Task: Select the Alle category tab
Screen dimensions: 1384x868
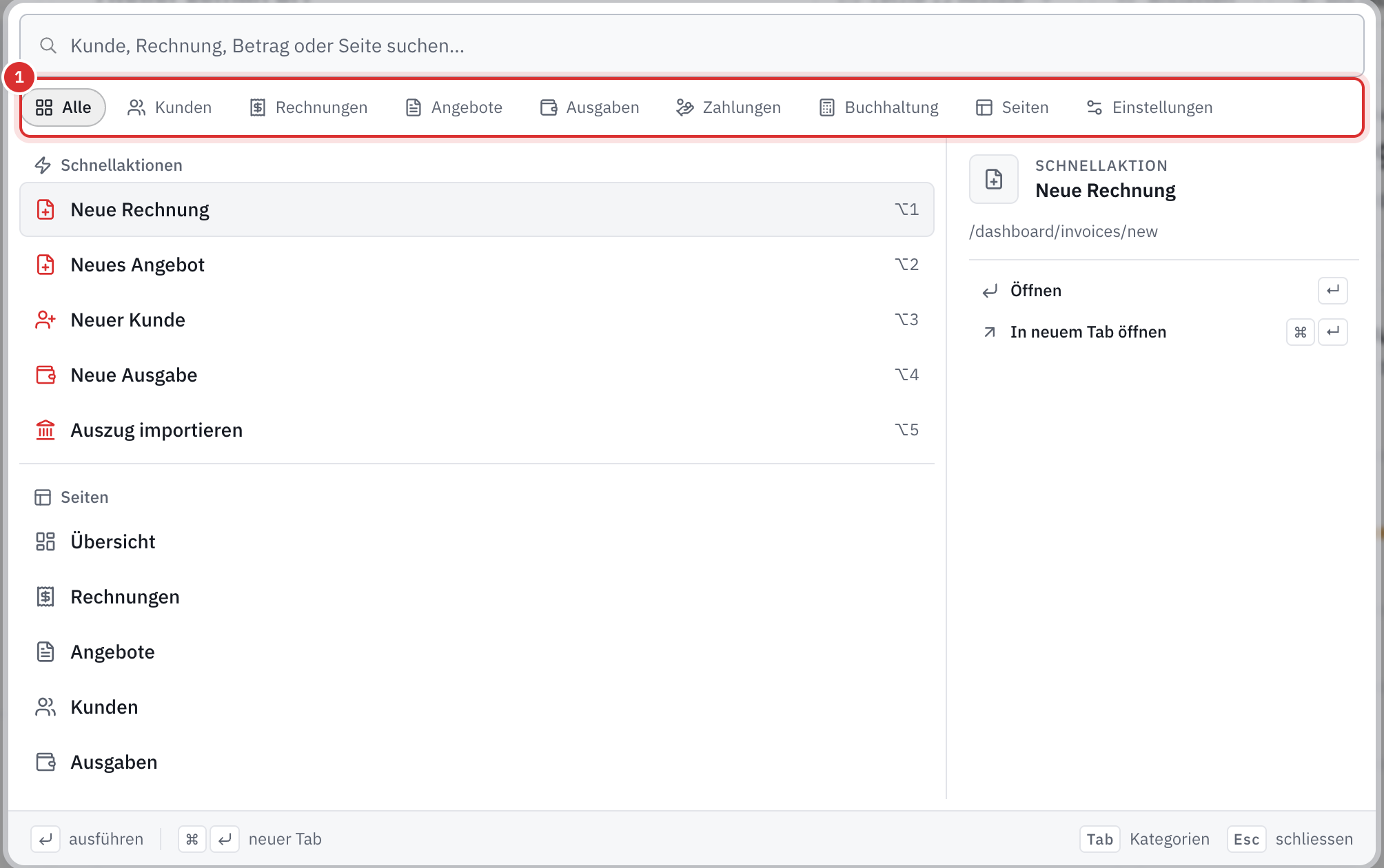Action: tap(63, 107)
